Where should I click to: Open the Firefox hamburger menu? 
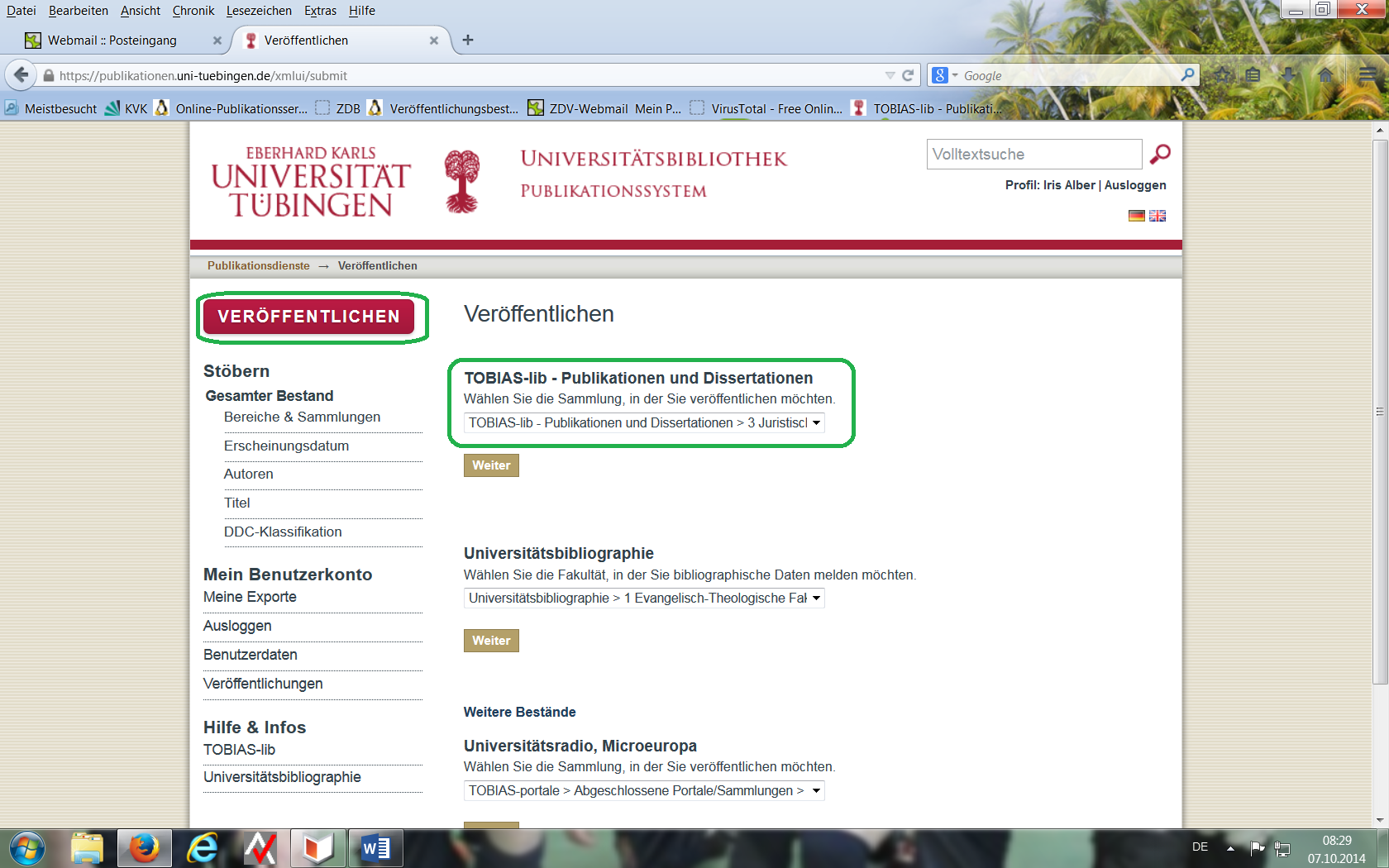pos(1368,75)
